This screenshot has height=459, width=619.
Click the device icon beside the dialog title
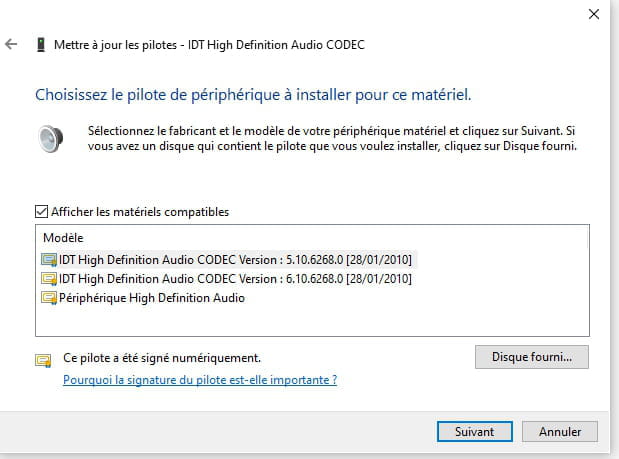41,45
